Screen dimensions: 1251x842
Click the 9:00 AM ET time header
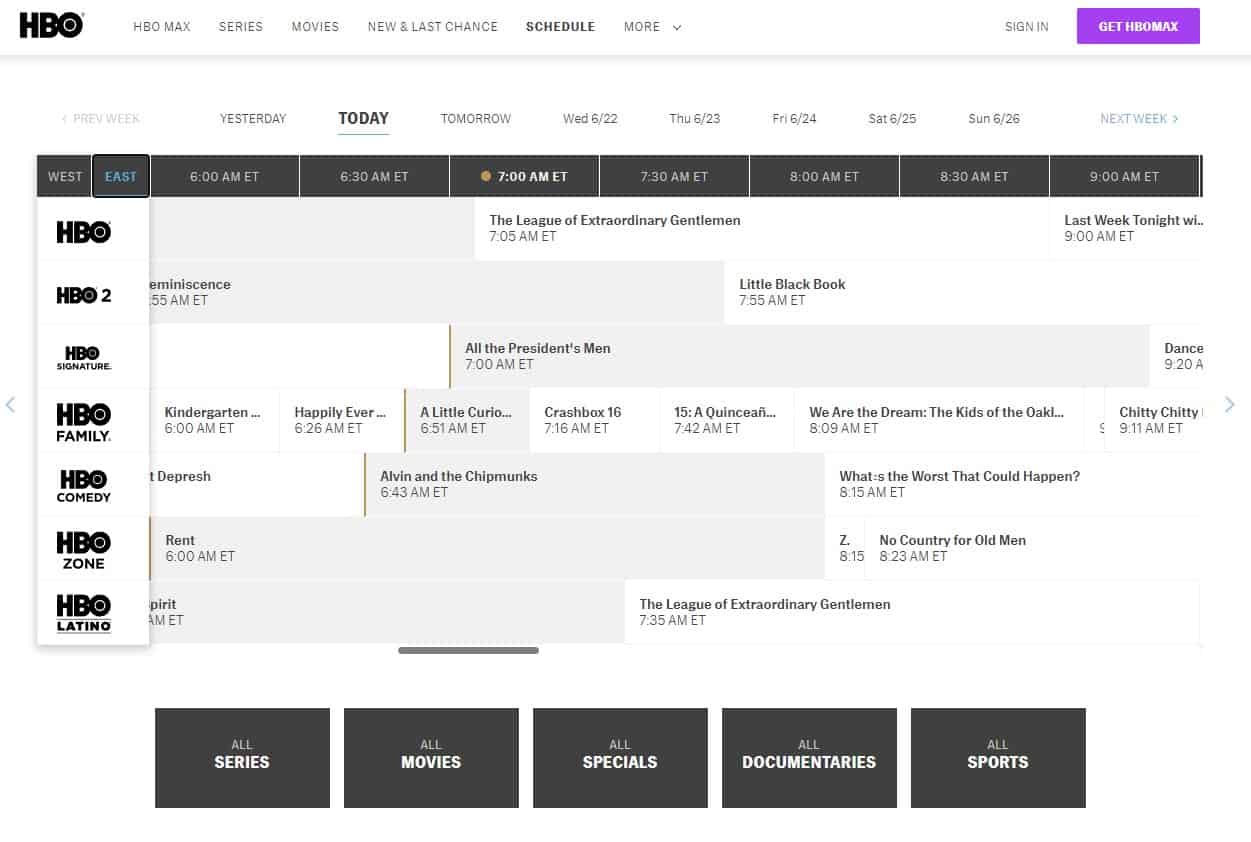click(x=1124, y=176)
